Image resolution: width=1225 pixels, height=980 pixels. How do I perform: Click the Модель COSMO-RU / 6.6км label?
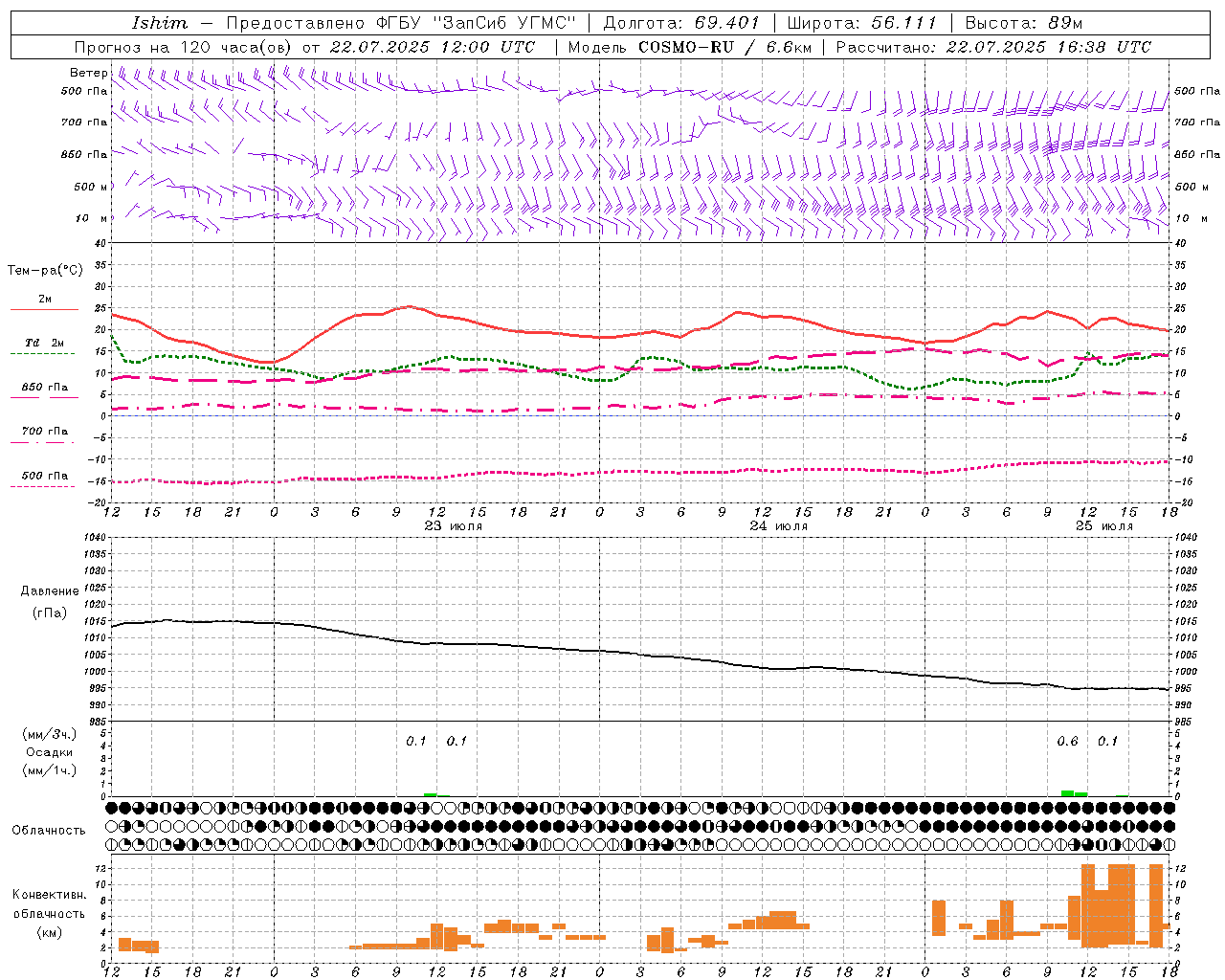(690, 47)
